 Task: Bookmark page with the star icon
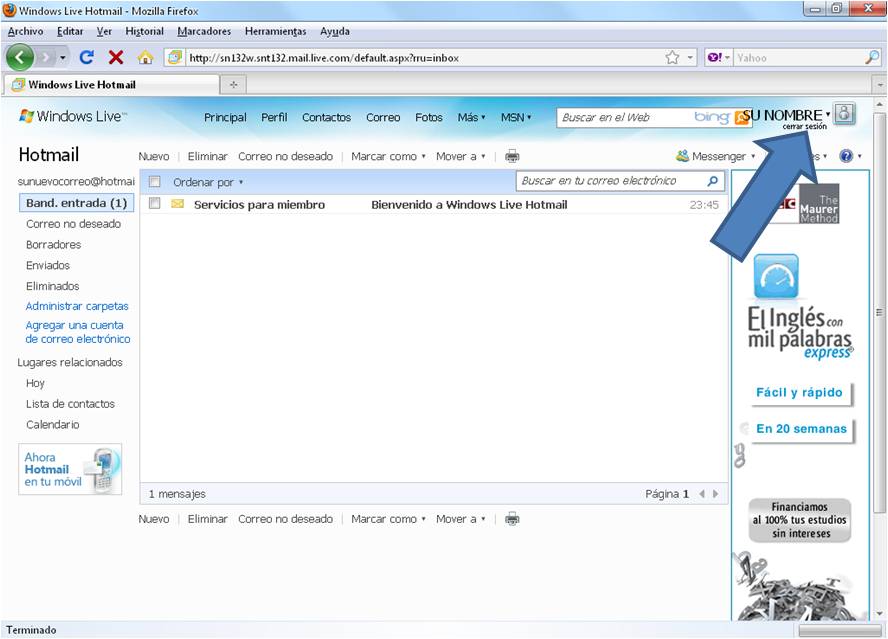click(673, 58)
